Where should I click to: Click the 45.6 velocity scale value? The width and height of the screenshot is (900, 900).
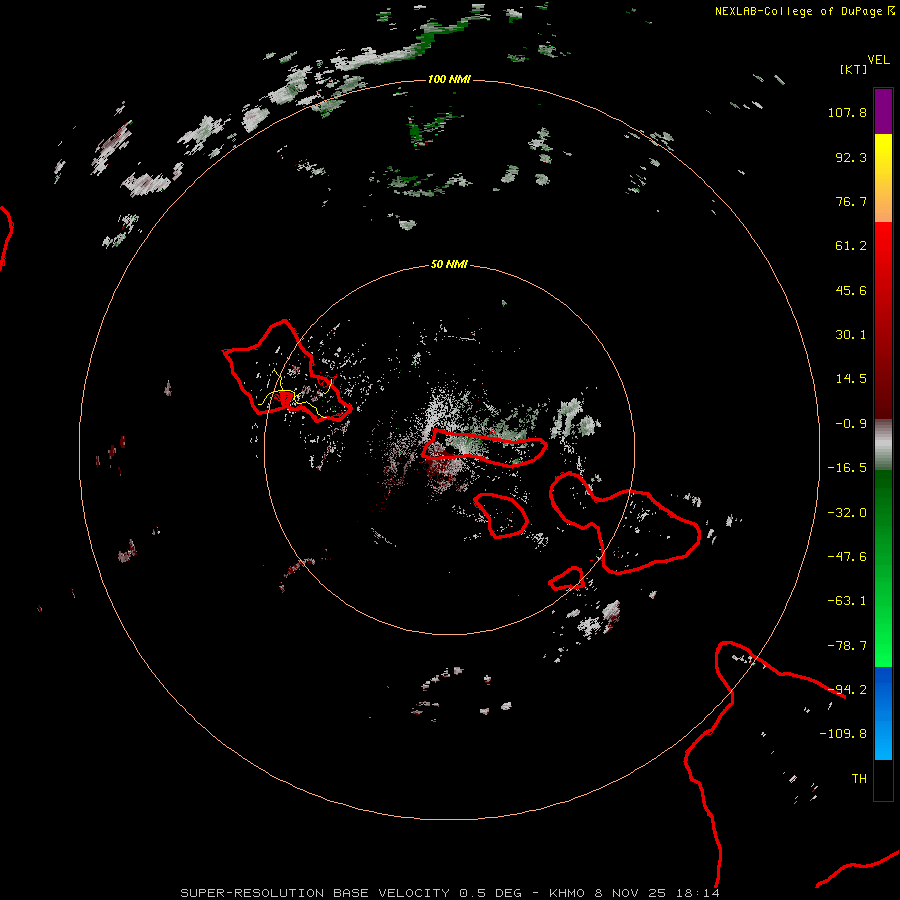pos(851,290)
